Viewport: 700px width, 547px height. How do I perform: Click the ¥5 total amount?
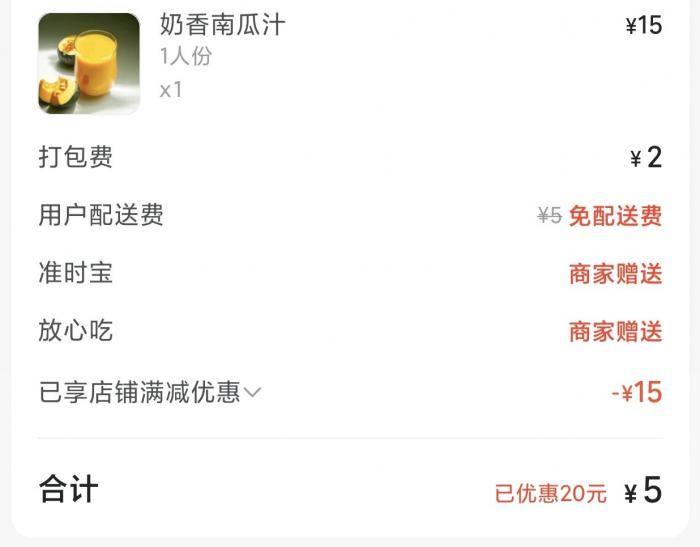pyautogui.click(x=643, y=490)
